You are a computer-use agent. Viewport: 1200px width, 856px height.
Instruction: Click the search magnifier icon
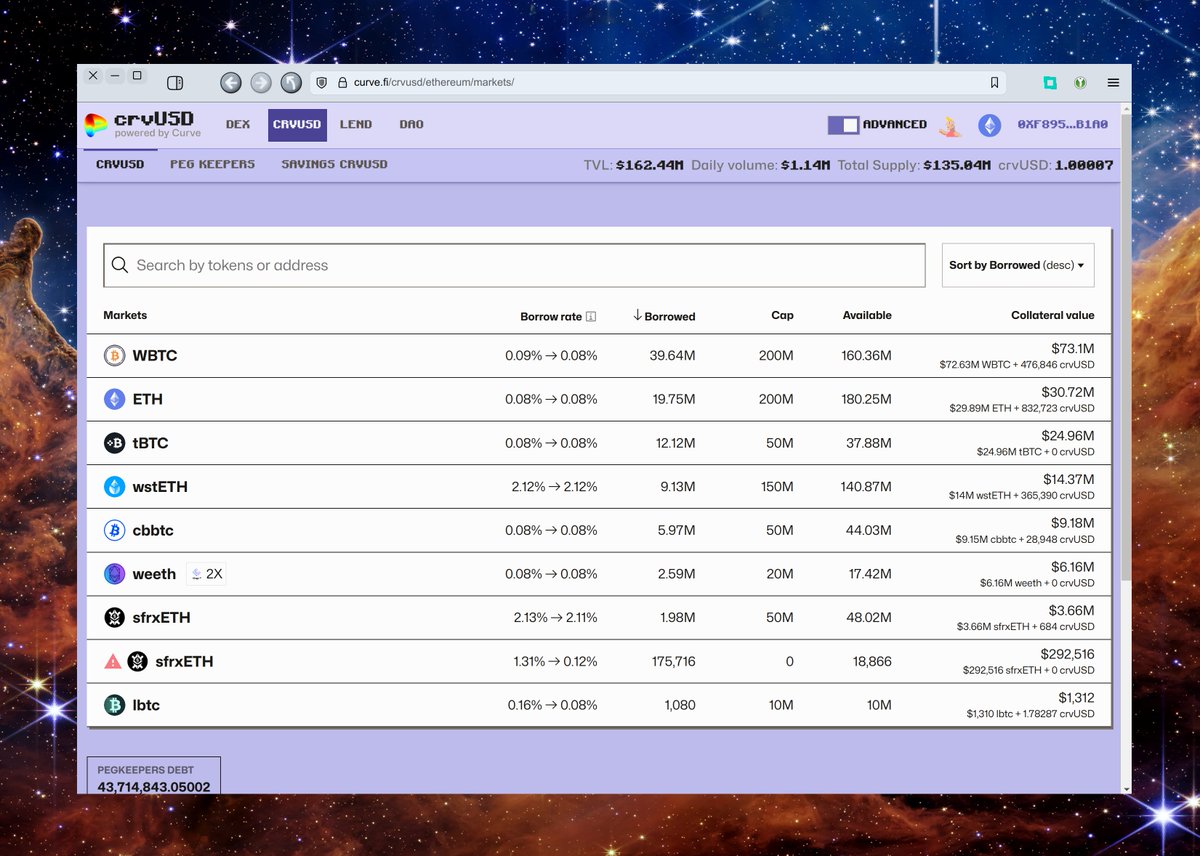click(x=120, y=265)
